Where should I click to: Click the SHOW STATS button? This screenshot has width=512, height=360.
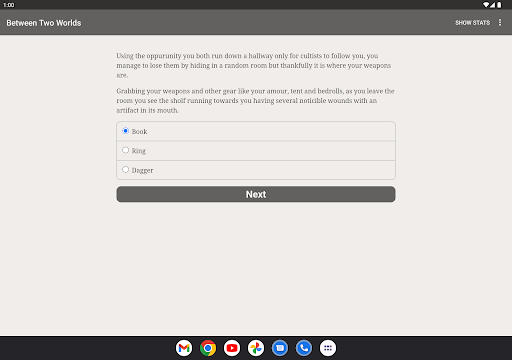[472, 23]
